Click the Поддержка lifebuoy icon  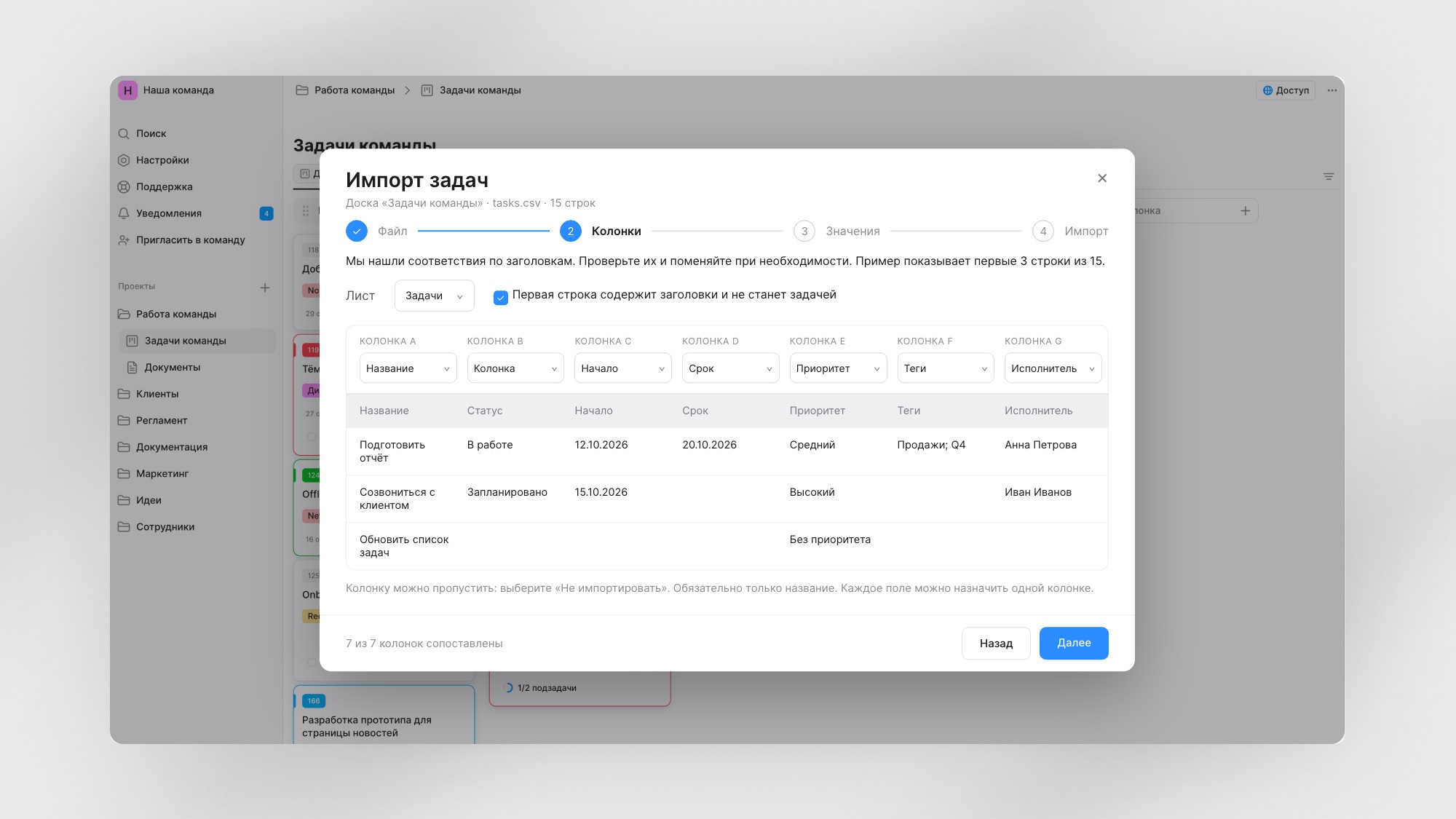click(x=124, y=187)
